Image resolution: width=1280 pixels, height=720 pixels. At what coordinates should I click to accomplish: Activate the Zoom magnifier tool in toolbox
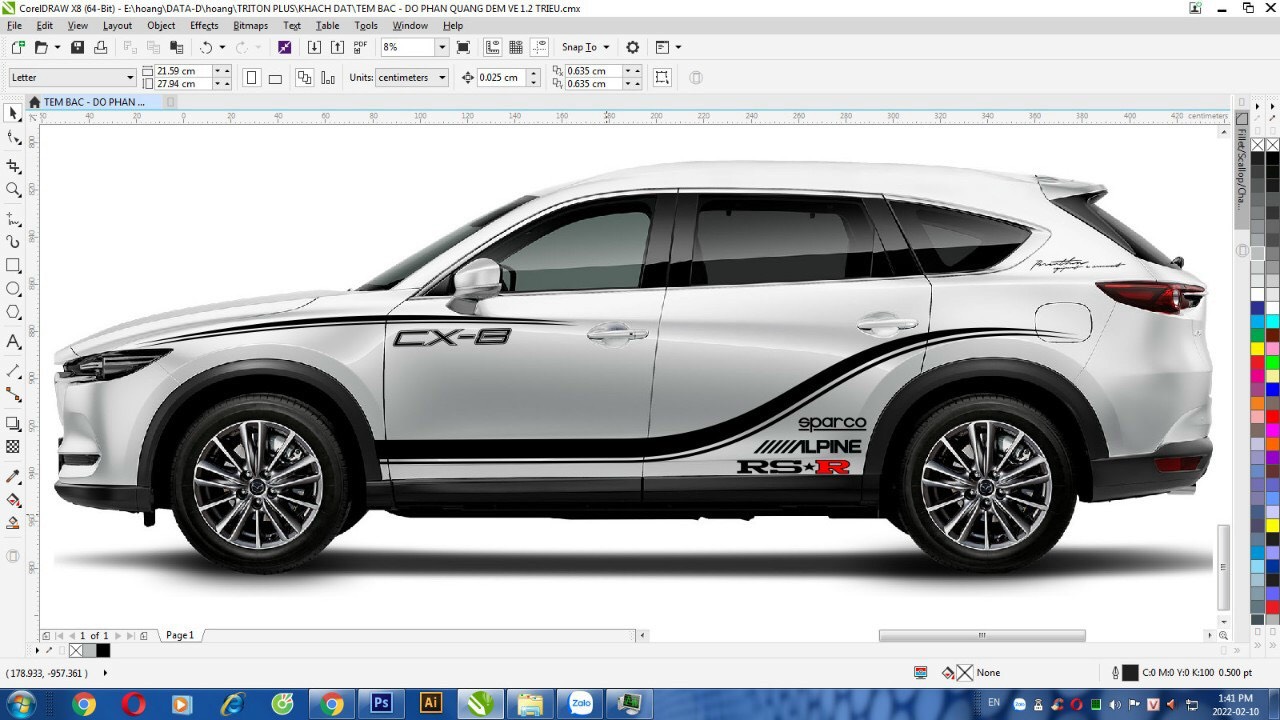tap(13, 190)
